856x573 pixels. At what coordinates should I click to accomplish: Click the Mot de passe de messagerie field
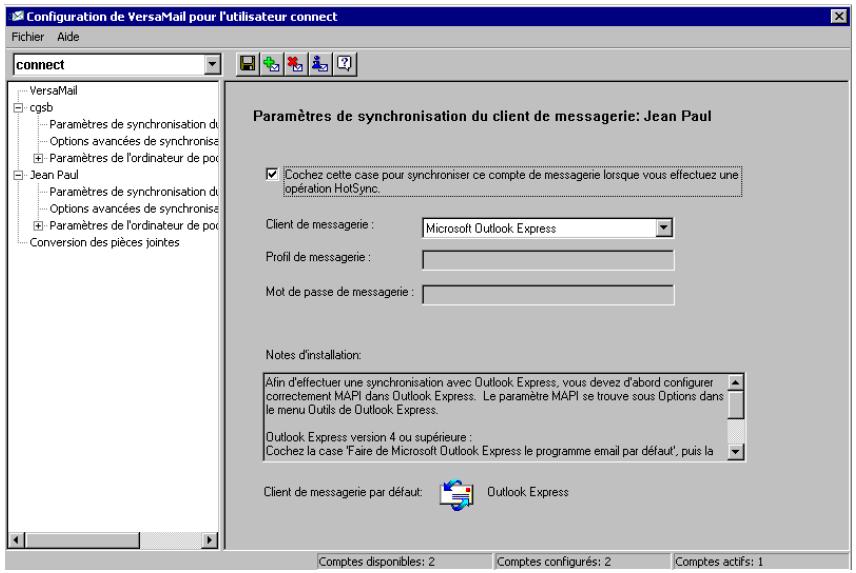point(548,295)
